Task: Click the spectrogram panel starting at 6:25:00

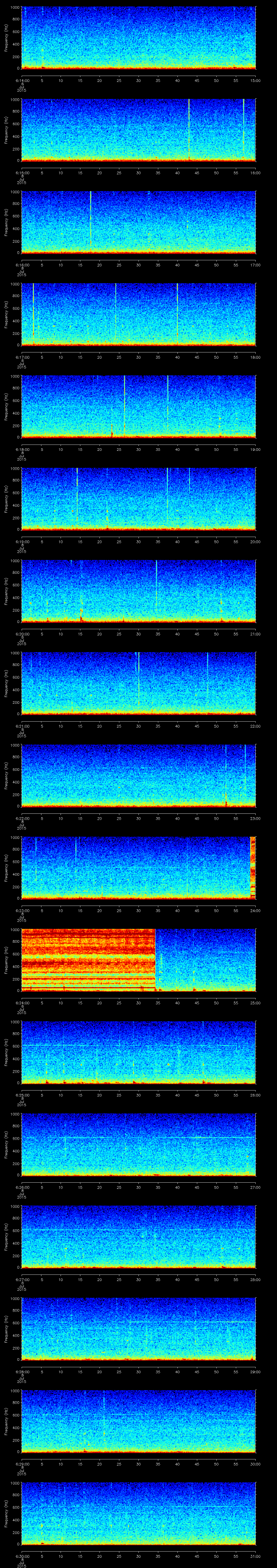Action: 138,1052
